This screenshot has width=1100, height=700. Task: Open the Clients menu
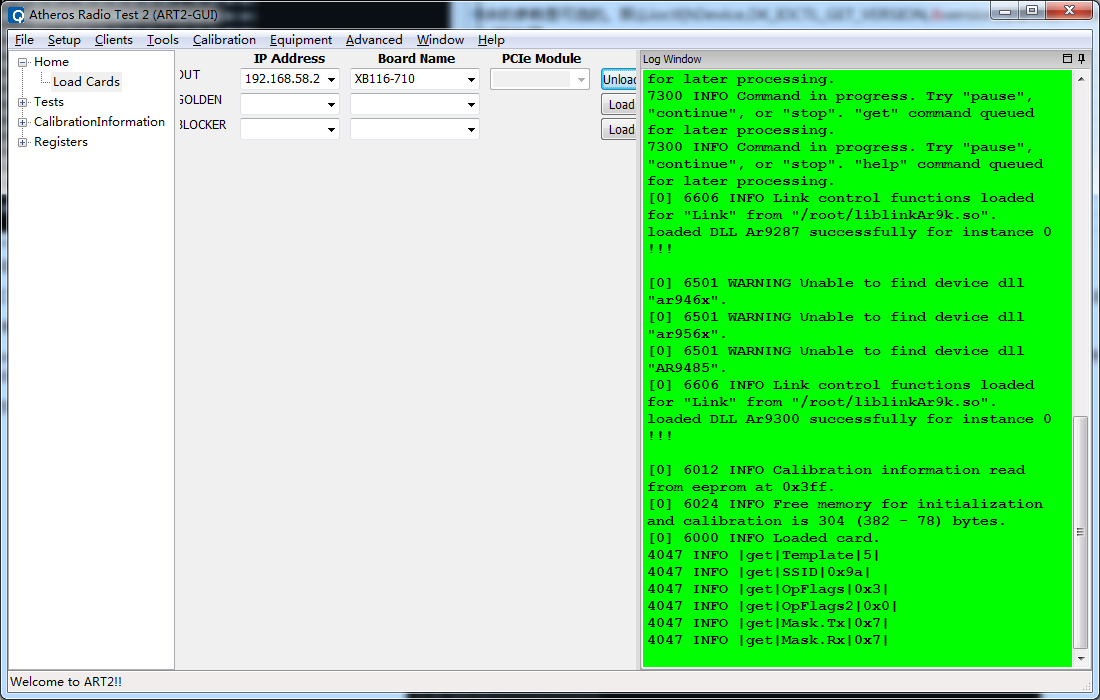coord(114,40)
